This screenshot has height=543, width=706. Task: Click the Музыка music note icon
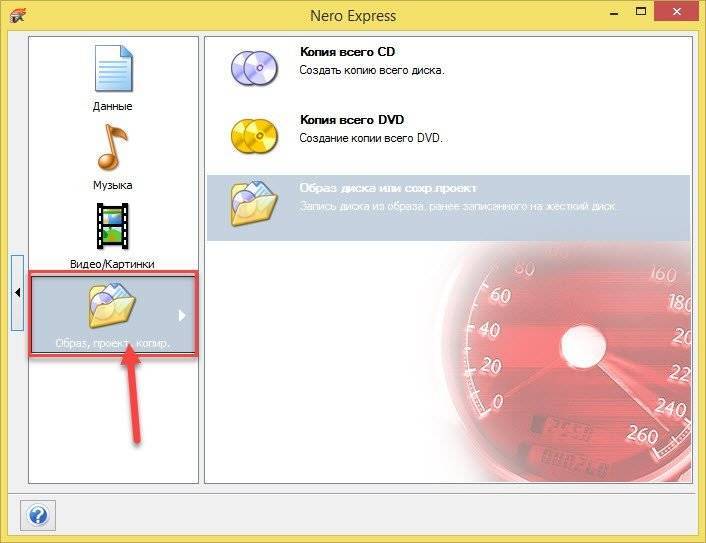(113, 147)
